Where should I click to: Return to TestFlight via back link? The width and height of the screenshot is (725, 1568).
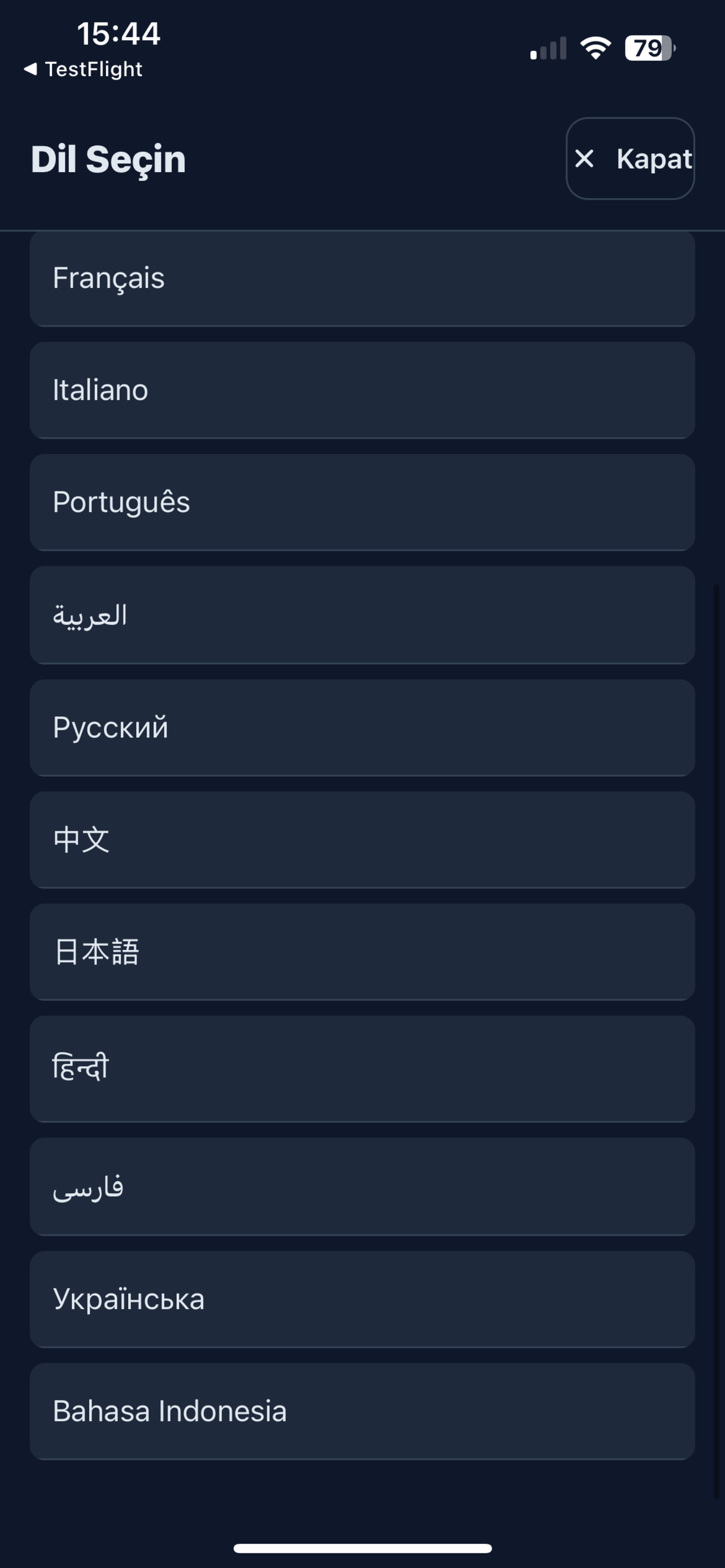[x=93, y=69]
